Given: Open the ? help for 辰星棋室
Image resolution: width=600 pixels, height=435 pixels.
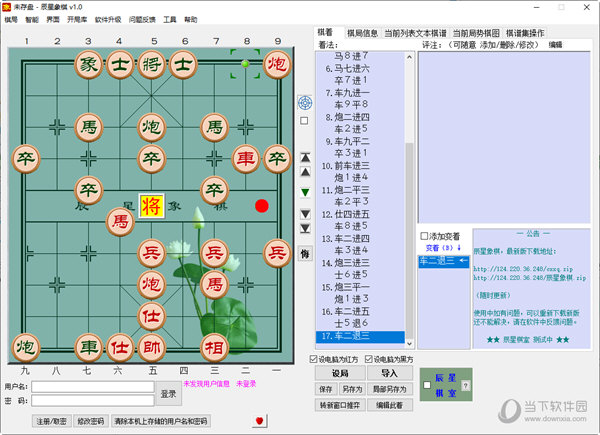Looking at the screenshot, I should 465,385.
